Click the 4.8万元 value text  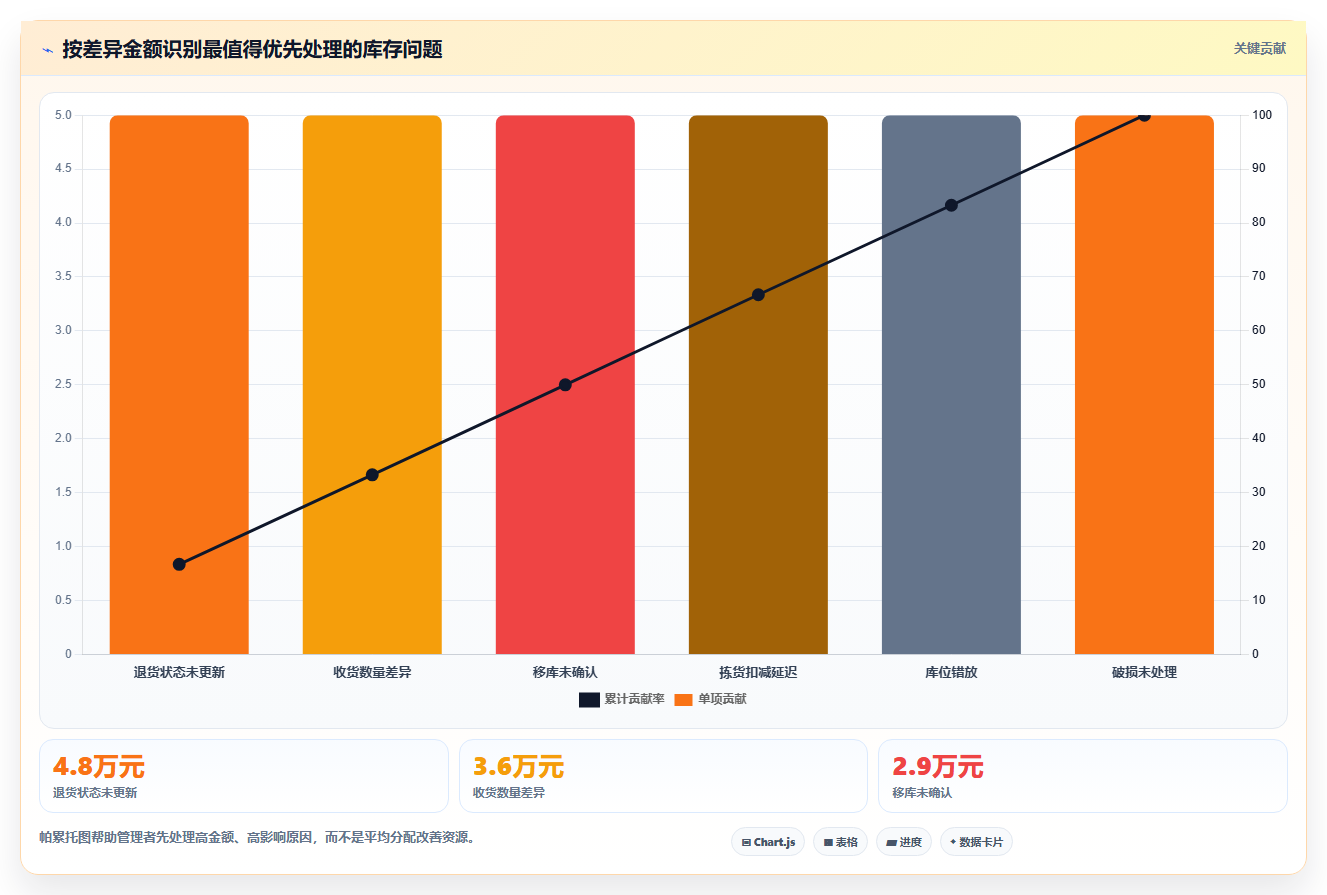tap(99, 767)
